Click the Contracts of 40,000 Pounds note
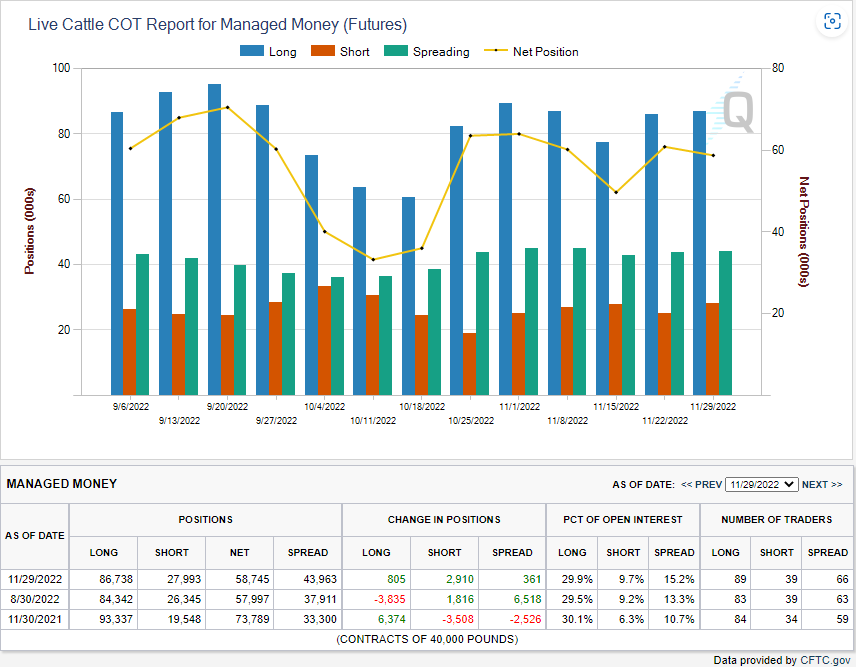Image resolution: width=856 pixels, height=667 pixels. pos(427,639)
